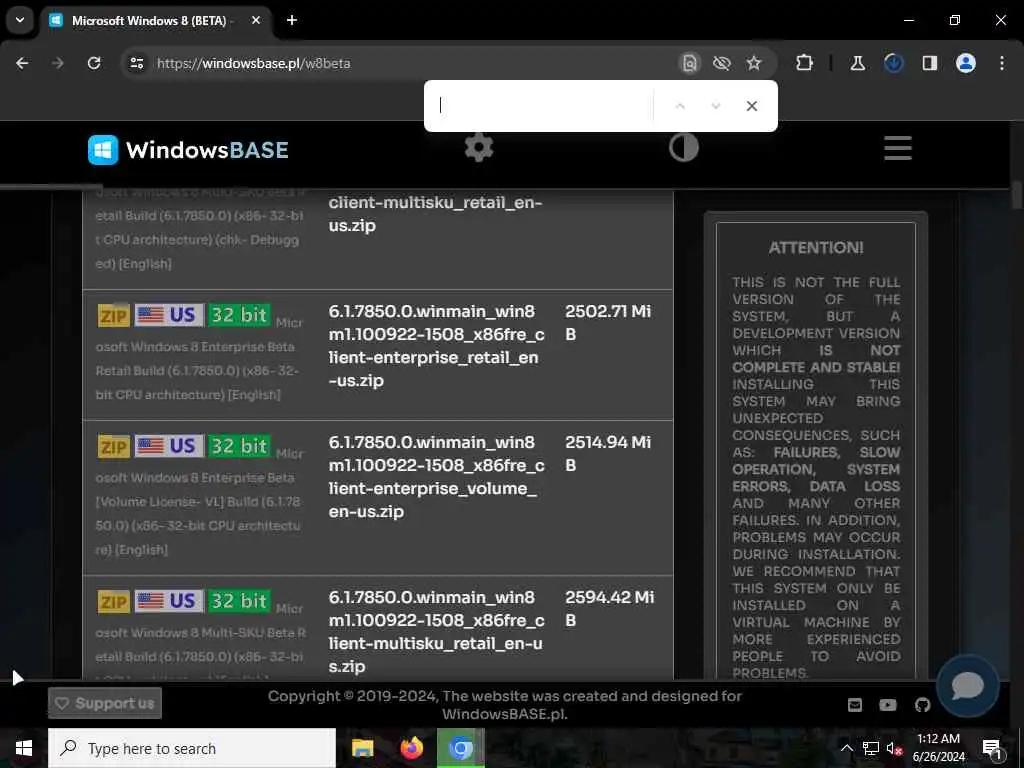The height and width of the screenshot is (768, 1024).
Task: Download x86fre_client-multisku_retail_en-us.zip file
Action: click(436, 632)
